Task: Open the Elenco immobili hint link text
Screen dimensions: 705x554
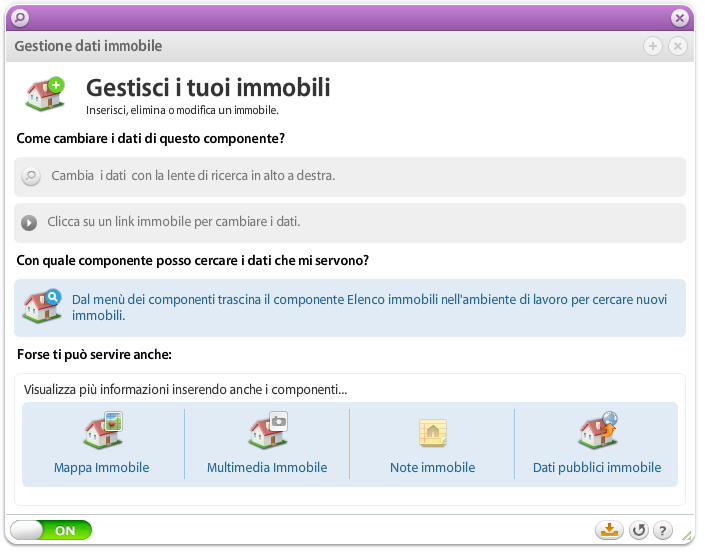Action: coord(369,308)
